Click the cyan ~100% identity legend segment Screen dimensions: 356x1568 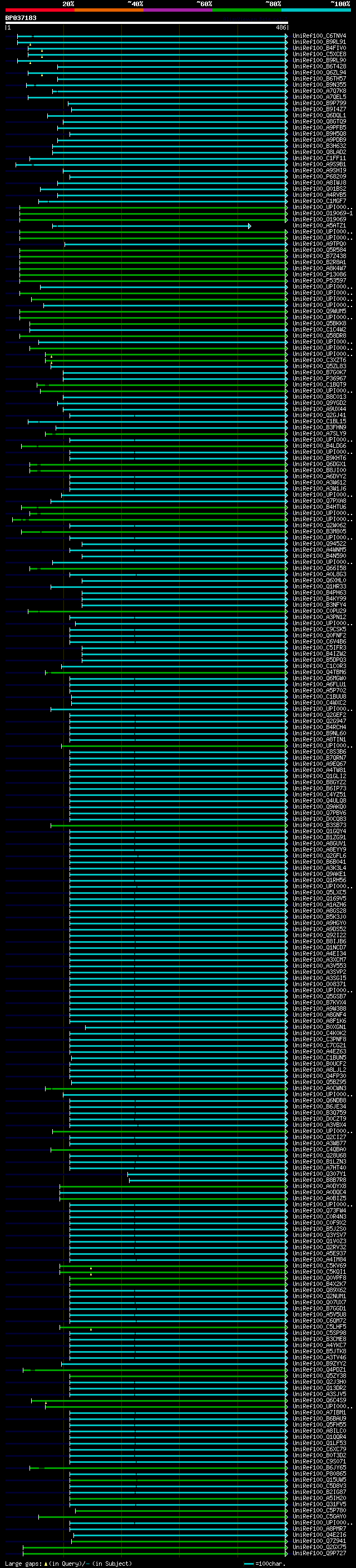point(316,10)
